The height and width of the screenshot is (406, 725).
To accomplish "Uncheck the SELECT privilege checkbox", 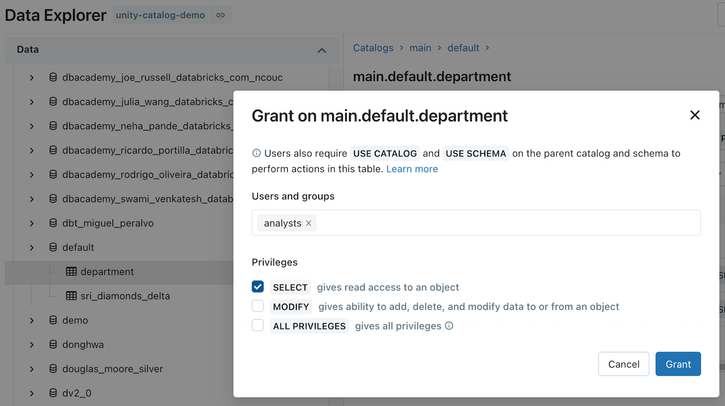I will (258, 287).
